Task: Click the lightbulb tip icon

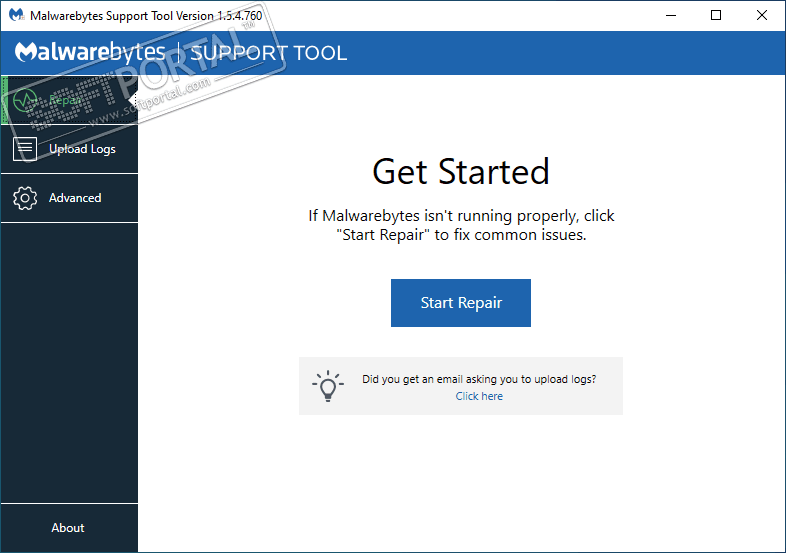Action: pyautogui.click(x=328, y=386)
